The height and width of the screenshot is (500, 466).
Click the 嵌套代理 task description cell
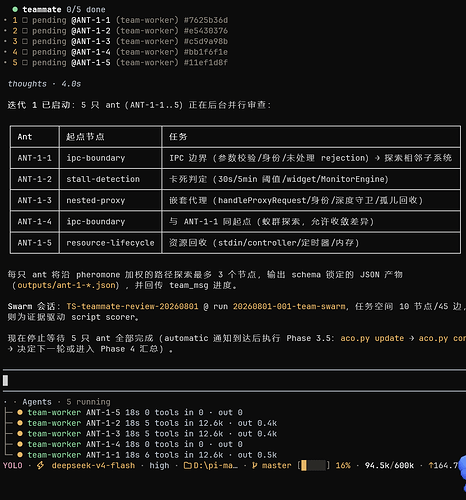[x=311, y=200]
